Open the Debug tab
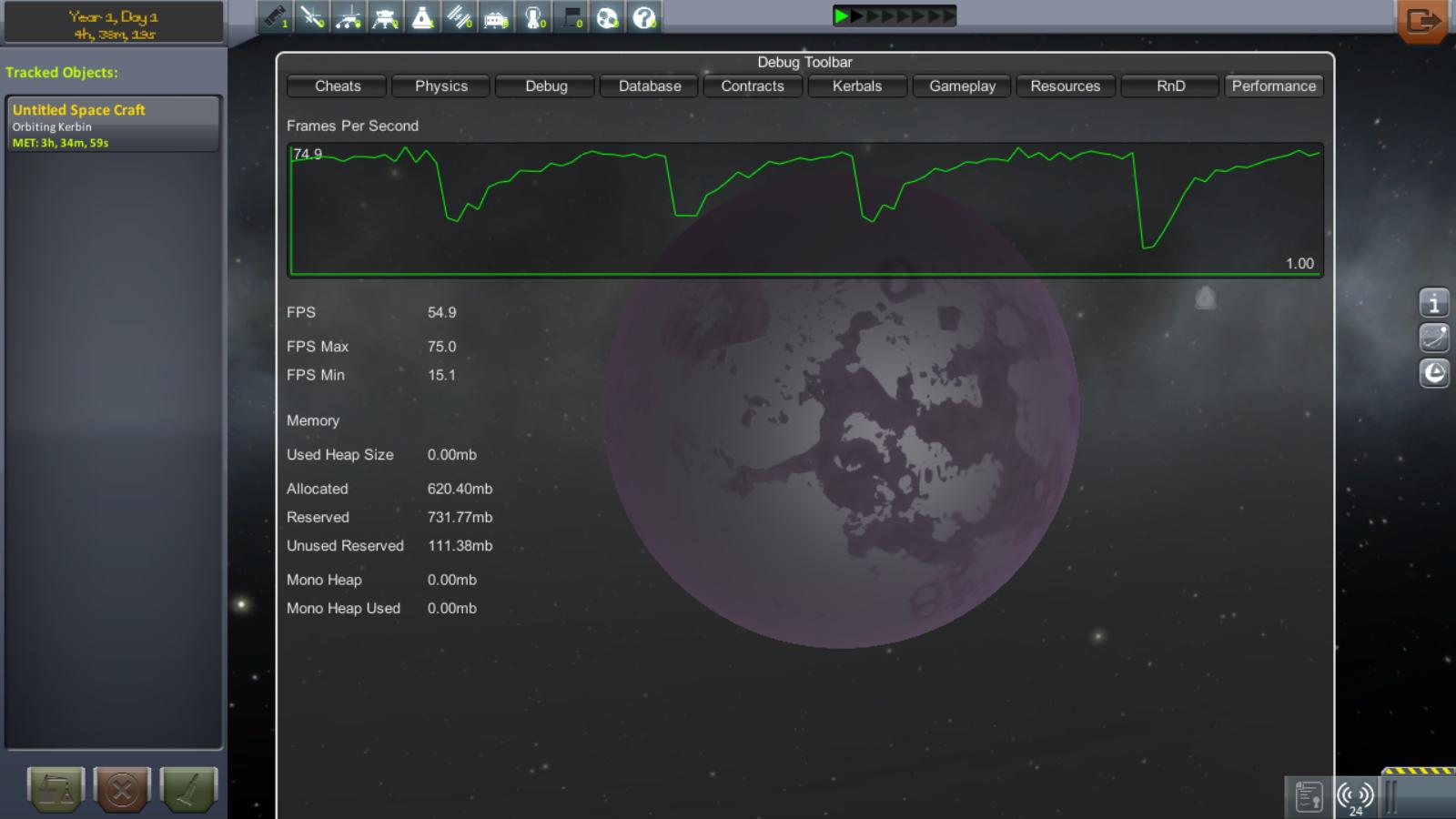 pos(546,86)
